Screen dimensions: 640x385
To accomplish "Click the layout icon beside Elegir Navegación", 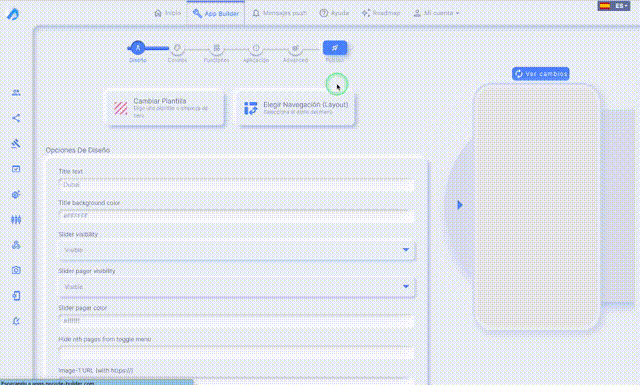I will click(251, 108).
